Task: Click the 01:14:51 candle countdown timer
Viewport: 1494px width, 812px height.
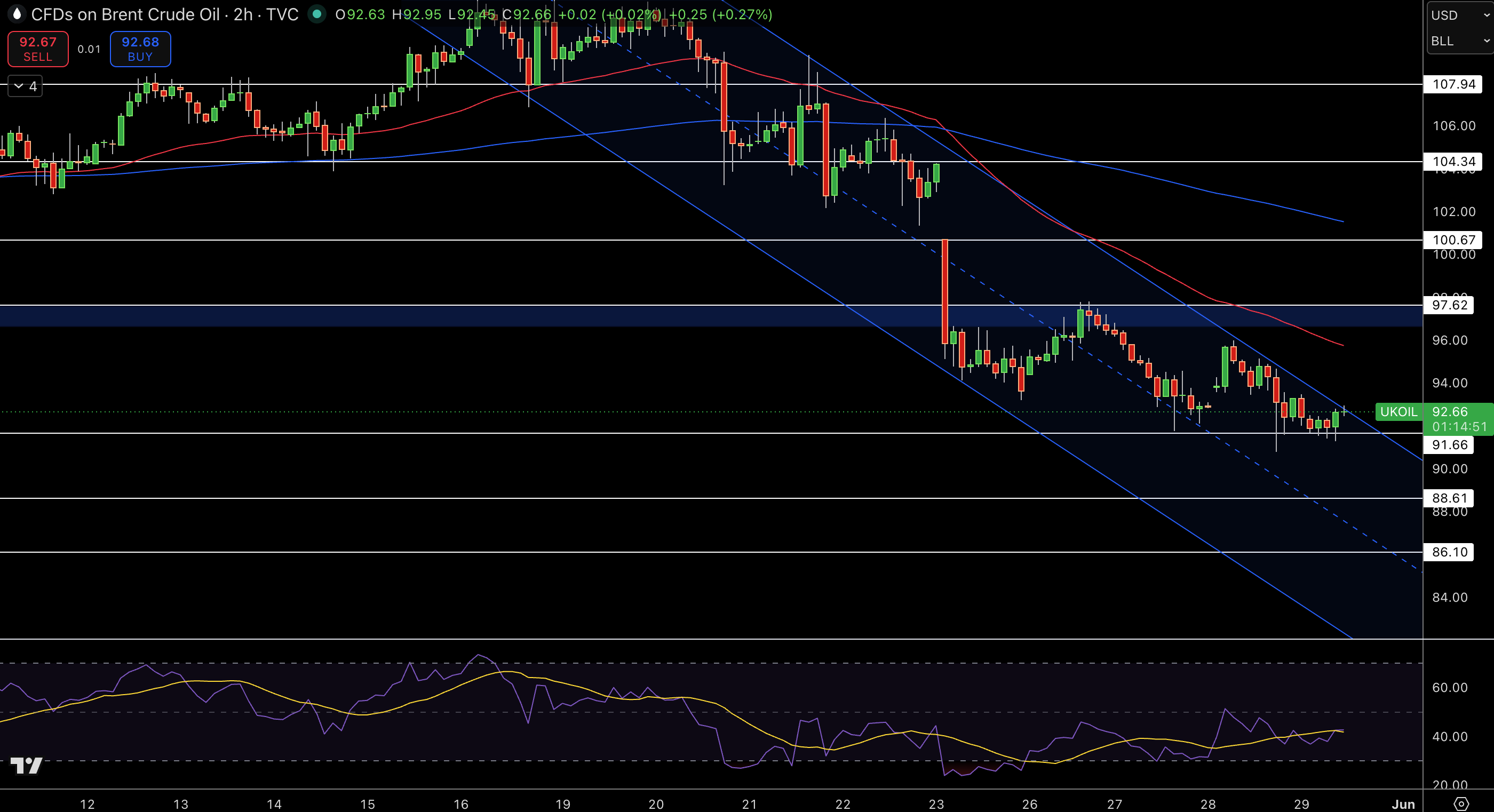Action: tap(1459, 427)
